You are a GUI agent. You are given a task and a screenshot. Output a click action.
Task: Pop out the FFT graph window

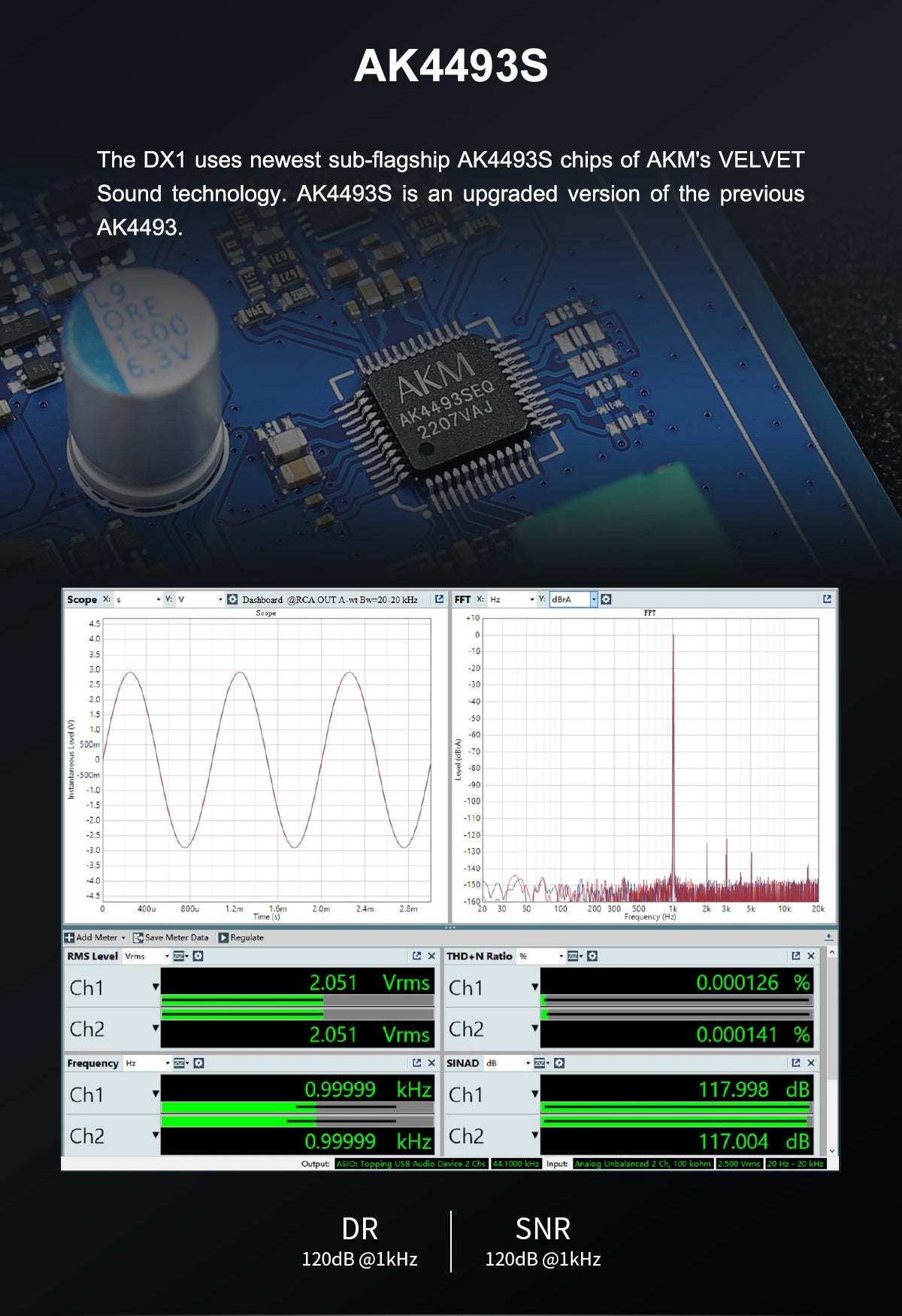827,599
